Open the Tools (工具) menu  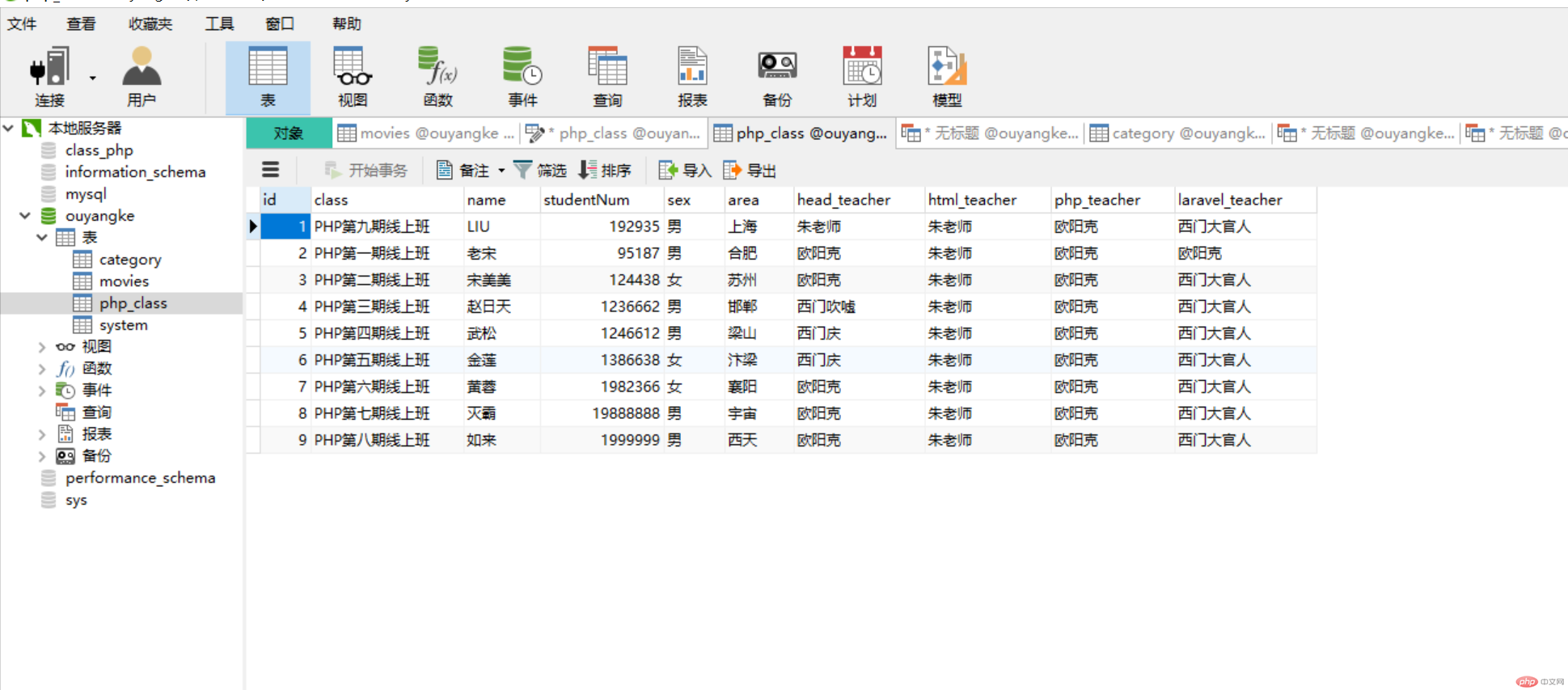(x=219, y=23)
